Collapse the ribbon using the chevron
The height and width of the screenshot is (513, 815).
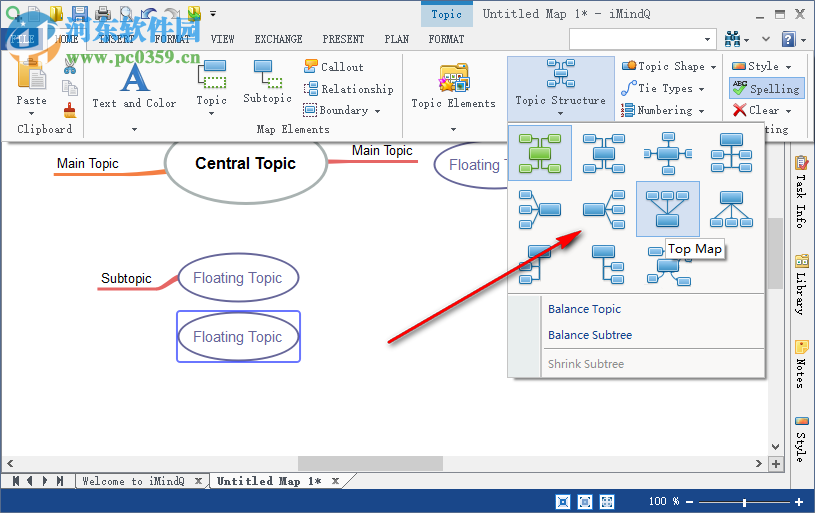[x=766, y=39]
